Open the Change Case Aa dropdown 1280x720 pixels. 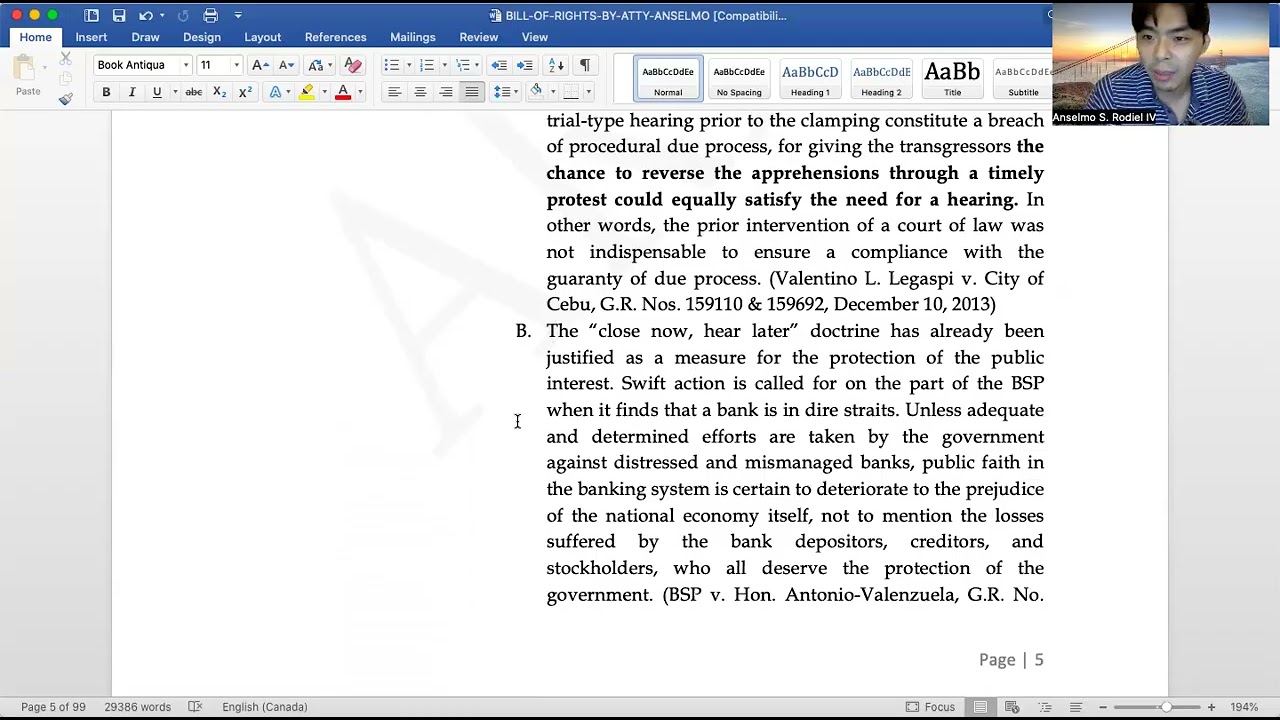[319, 65]
